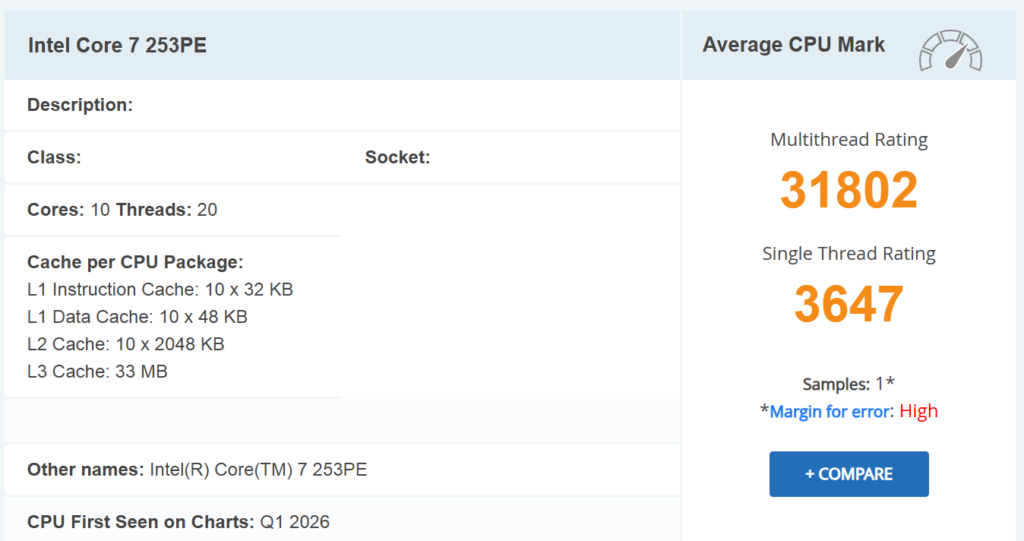The height and width of the screenshot is (541, 1024).
Task: Click the multithread score 31802
Action: (848, 190)
